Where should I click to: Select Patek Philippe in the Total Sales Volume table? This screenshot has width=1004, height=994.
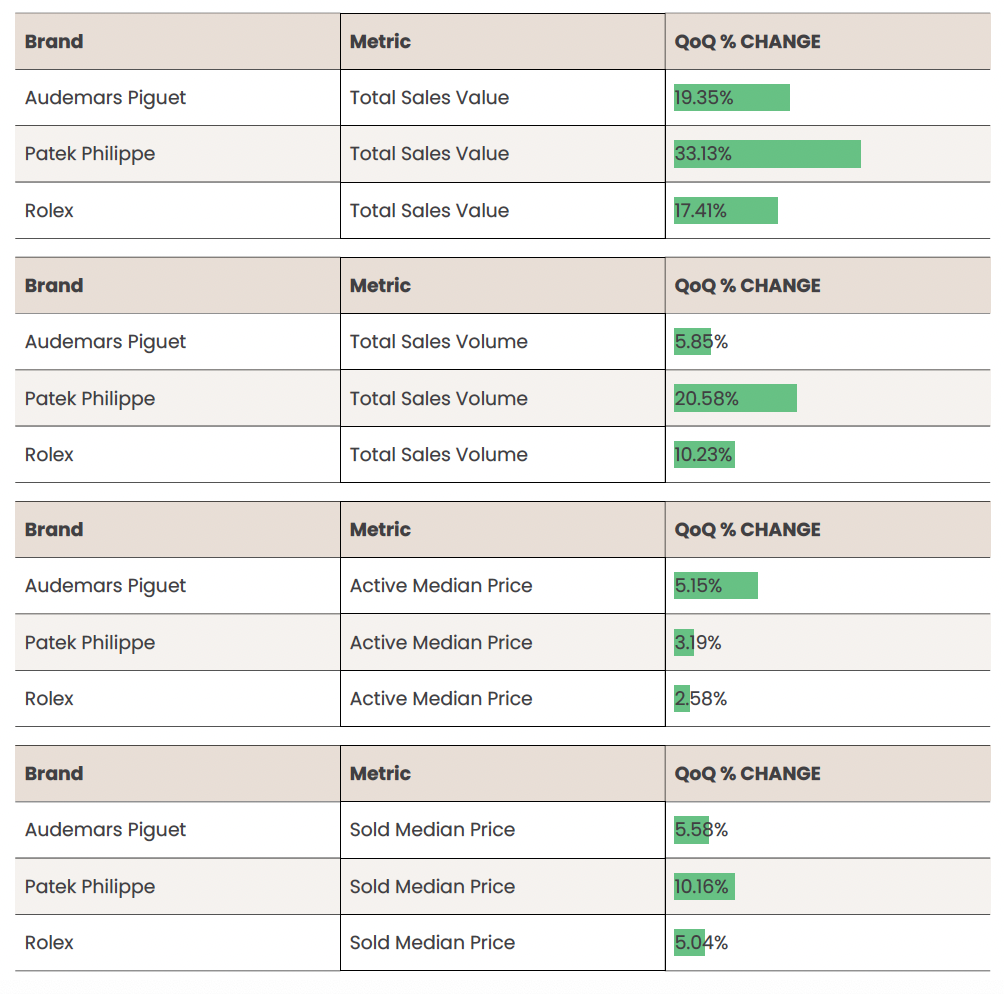pos(90,399)
